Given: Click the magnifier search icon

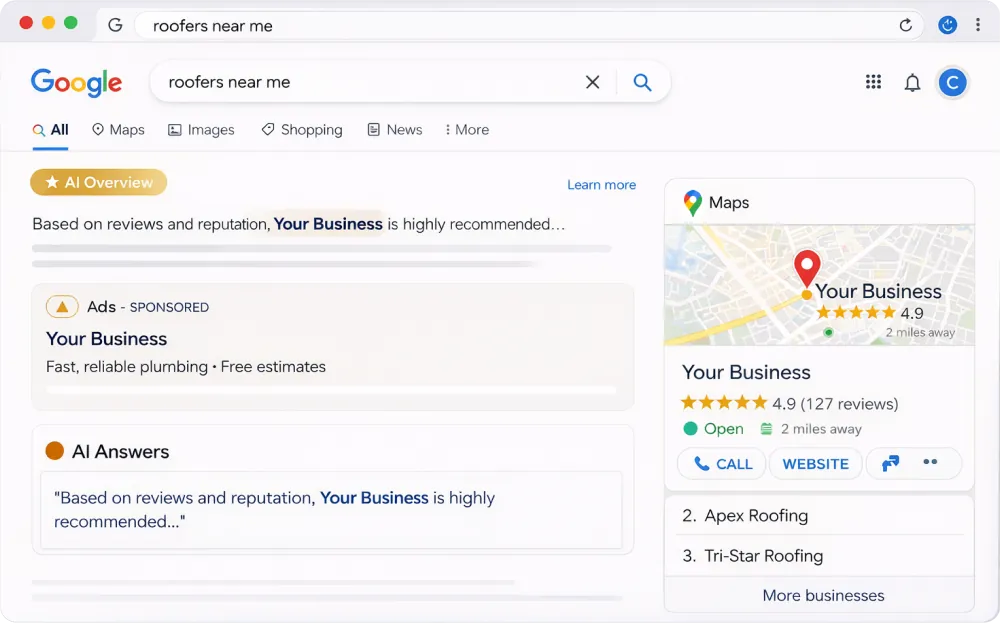Looking at the screenshot, I should (642, 82).
